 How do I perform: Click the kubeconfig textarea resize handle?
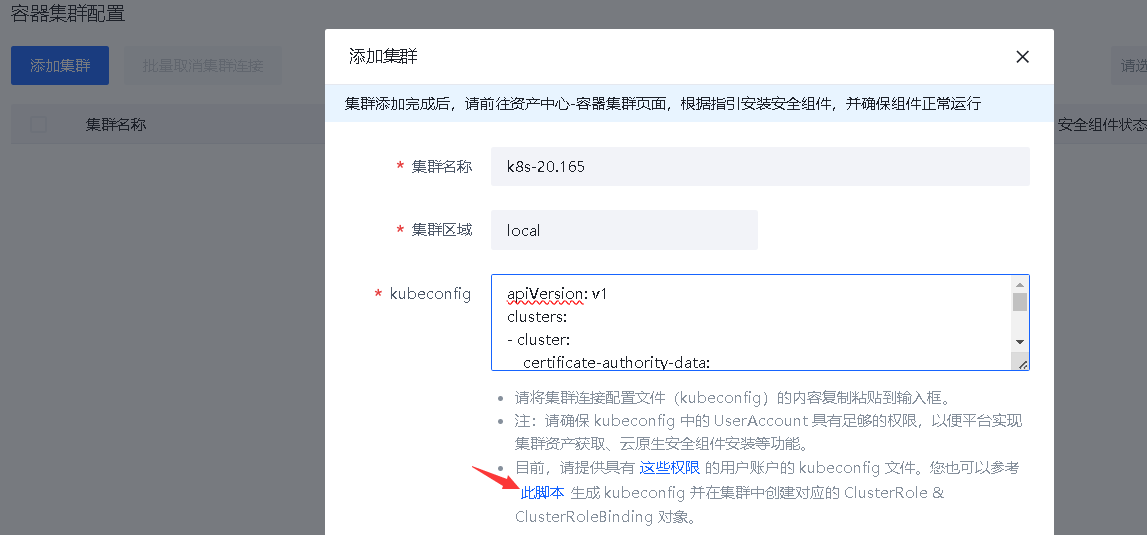pos(1023,364)
